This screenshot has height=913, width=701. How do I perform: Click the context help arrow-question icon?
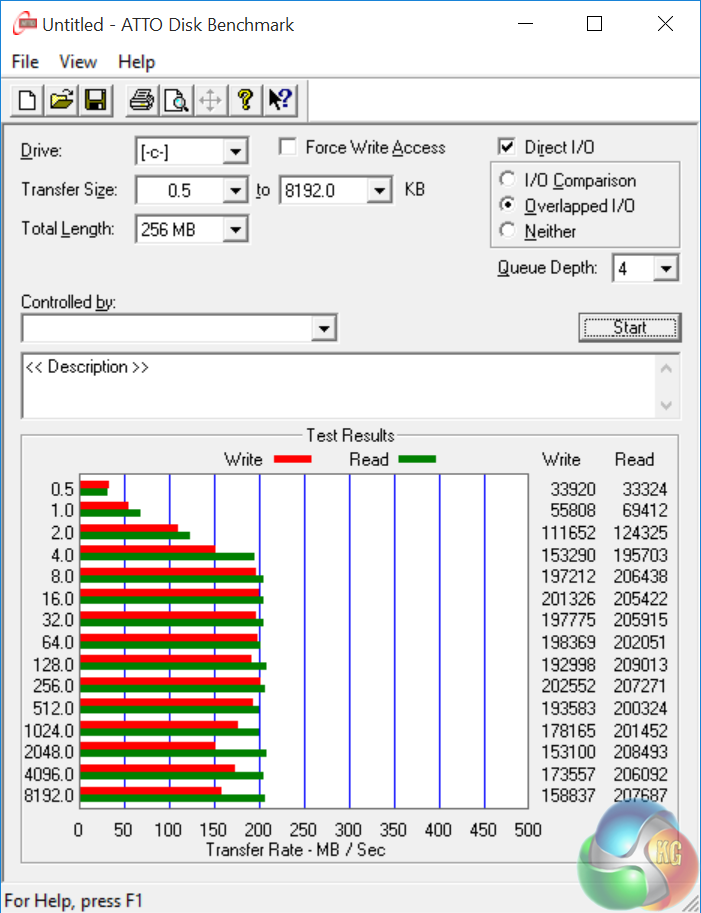[280, 100]
